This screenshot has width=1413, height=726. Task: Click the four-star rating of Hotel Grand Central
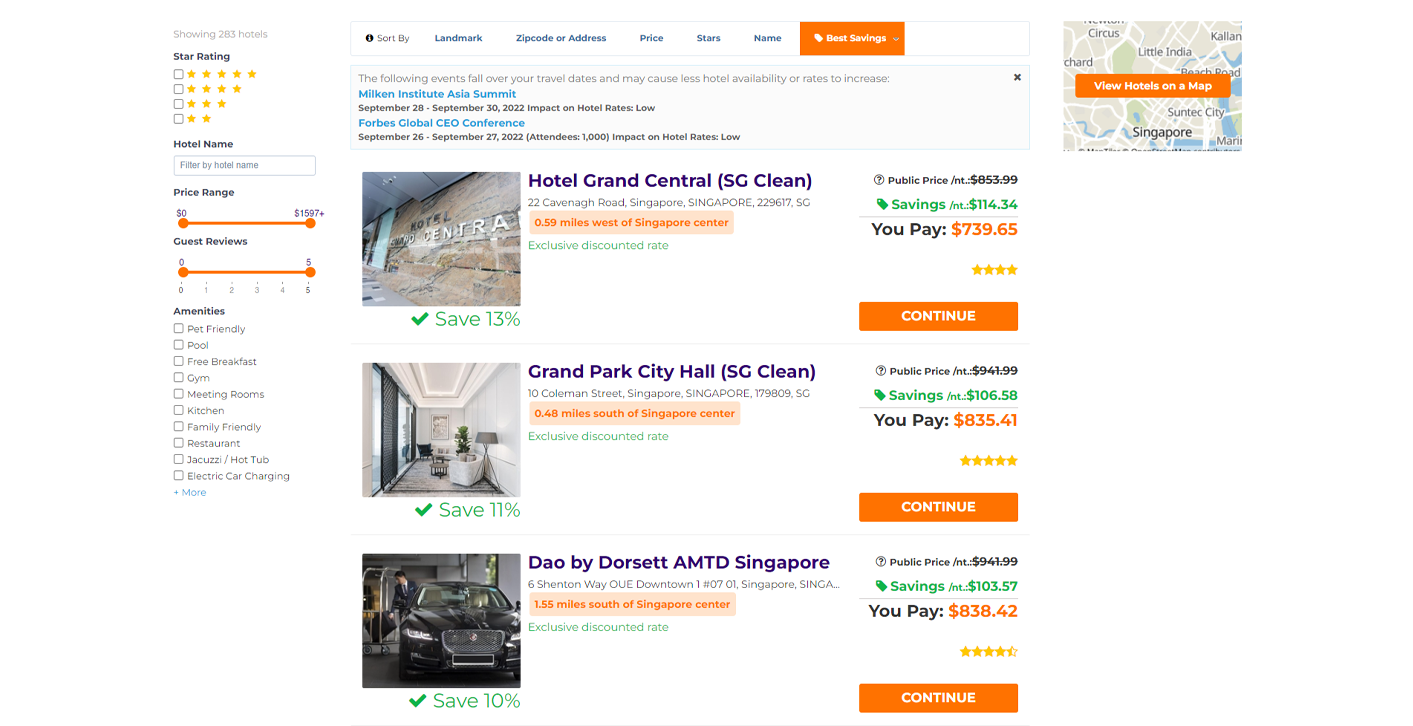(x=994, y=270)
